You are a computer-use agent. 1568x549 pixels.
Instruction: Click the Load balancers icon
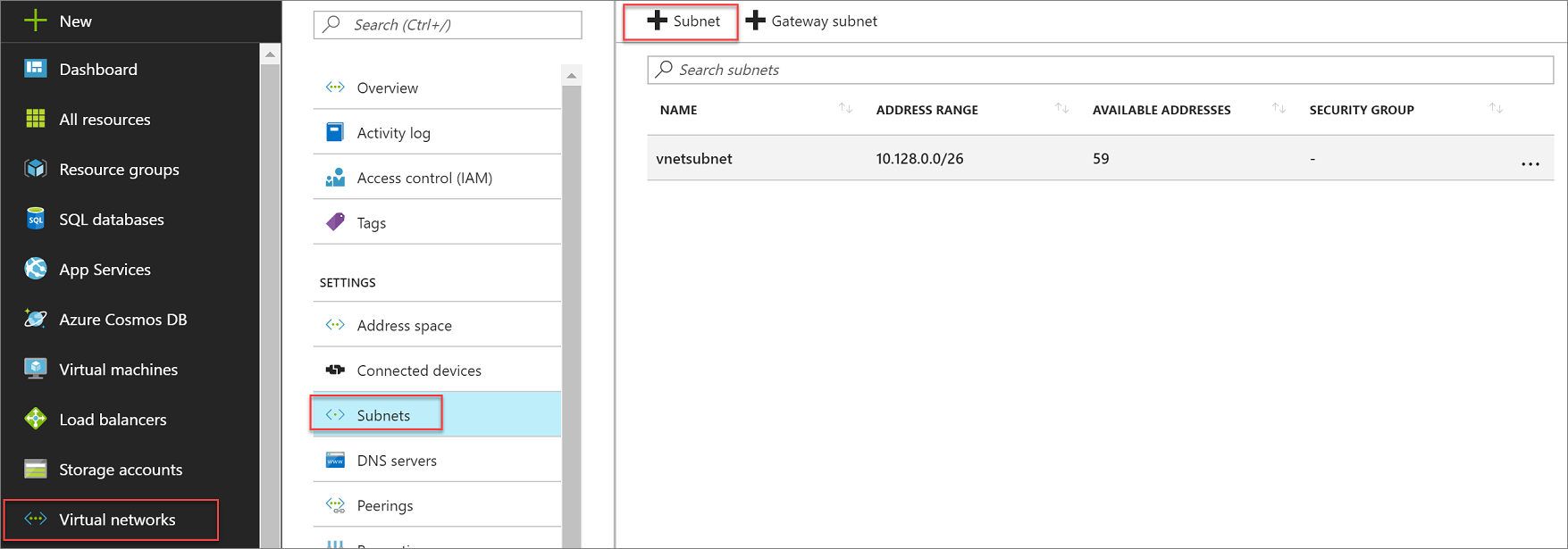click(x=36, y=419)
